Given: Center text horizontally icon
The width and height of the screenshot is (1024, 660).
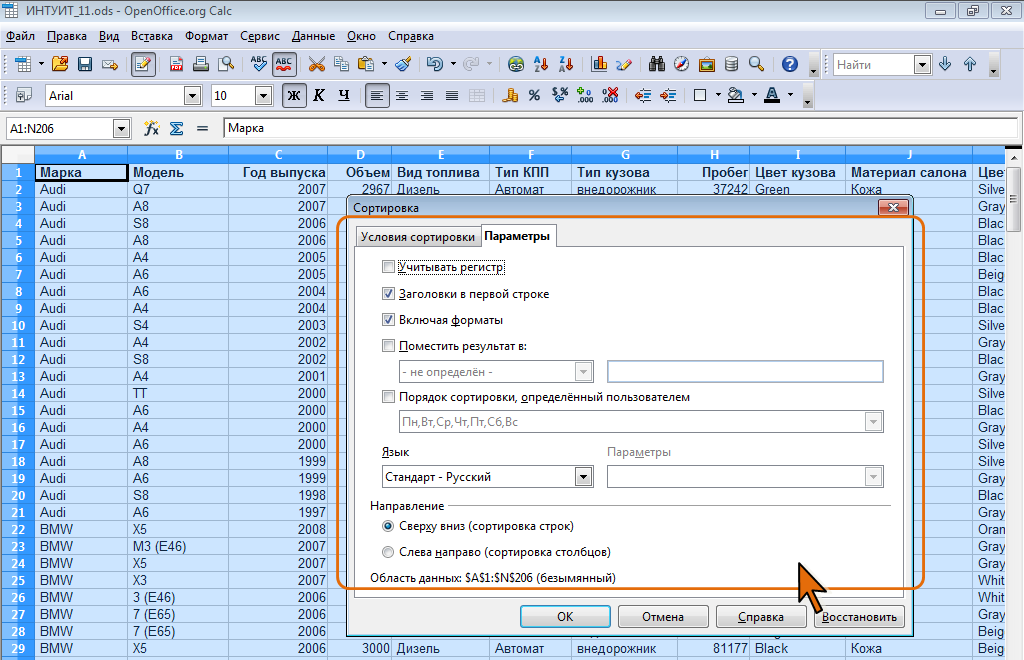Looking at the screenshot, I should coord(402,95).
